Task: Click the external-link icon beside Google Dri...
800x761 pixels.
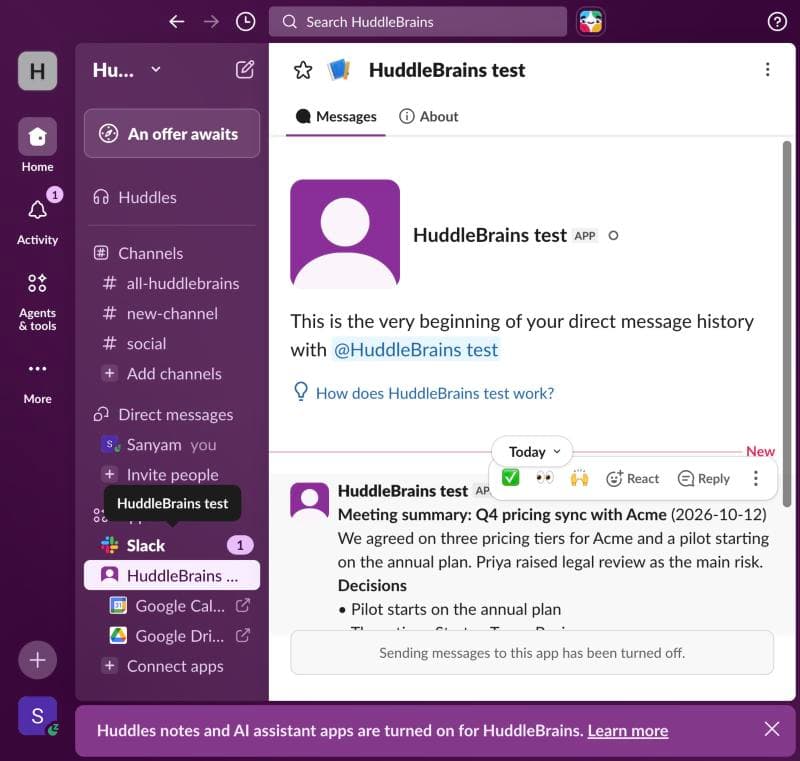Action: 243,636
